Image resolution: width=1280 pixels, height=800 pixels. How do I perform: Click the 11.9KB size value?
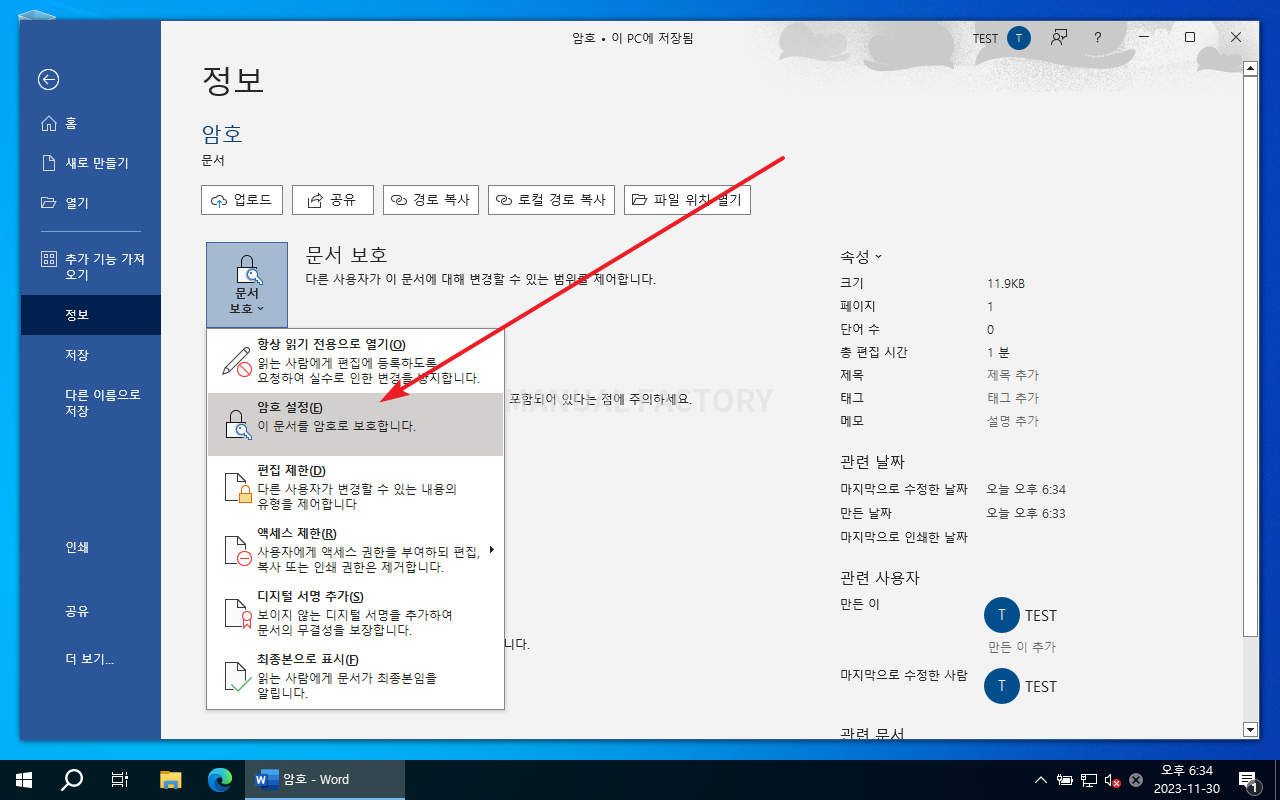[x=1006, y=283]
